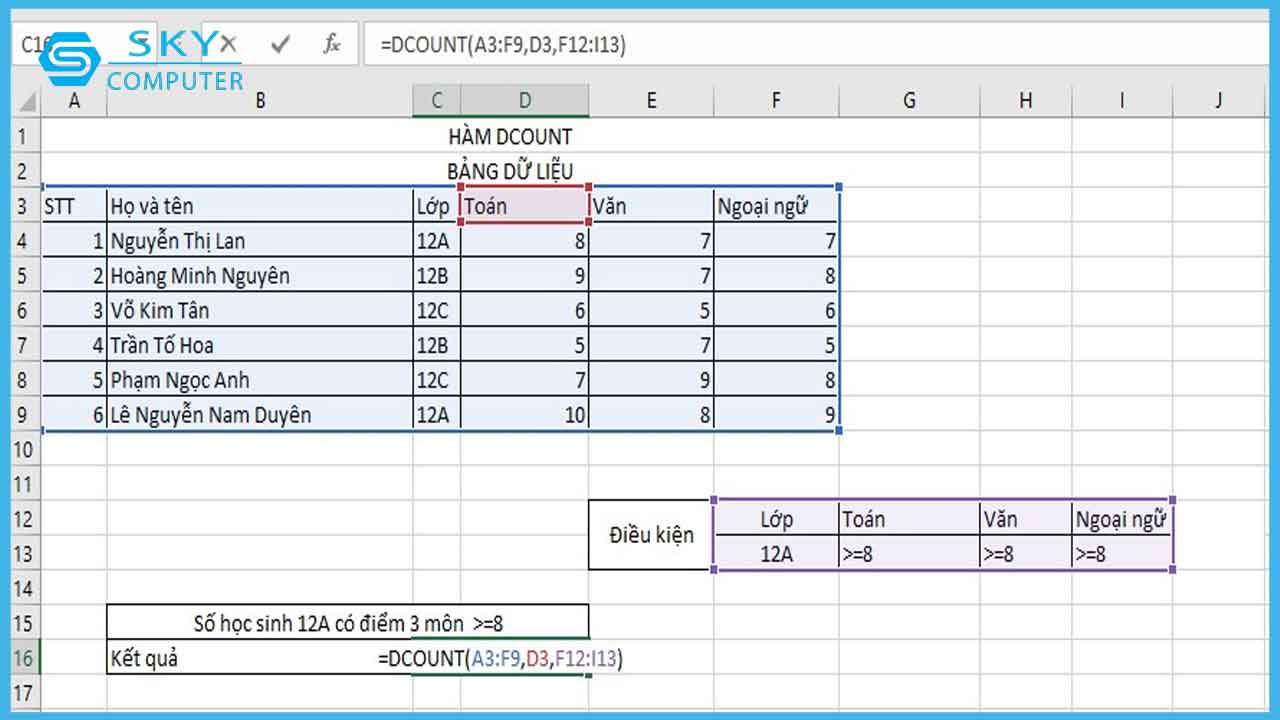Open the Insert Function fx icon

click(x=332, y=44)
